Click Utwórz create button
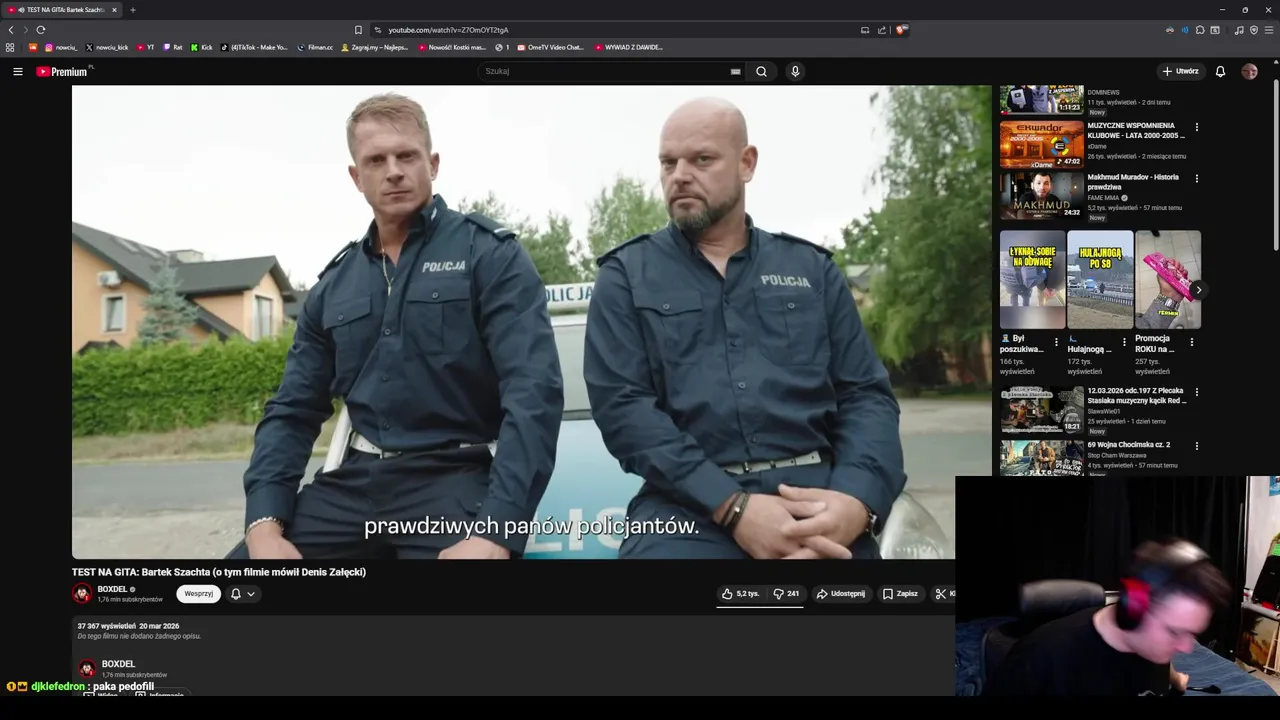Image resolution: width=1280 pixels, height=720 pixels. pyautogui.click(x=1180, y=71)
